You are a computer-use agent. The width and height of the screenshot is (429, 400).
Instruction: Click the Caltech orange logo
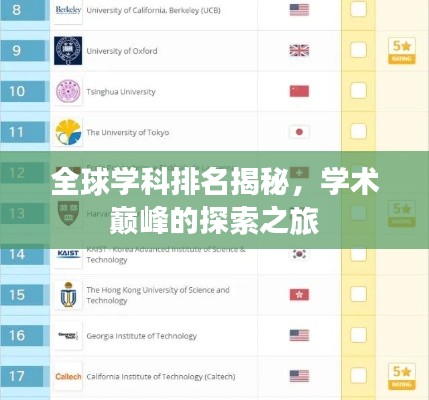tap(68, 376)
